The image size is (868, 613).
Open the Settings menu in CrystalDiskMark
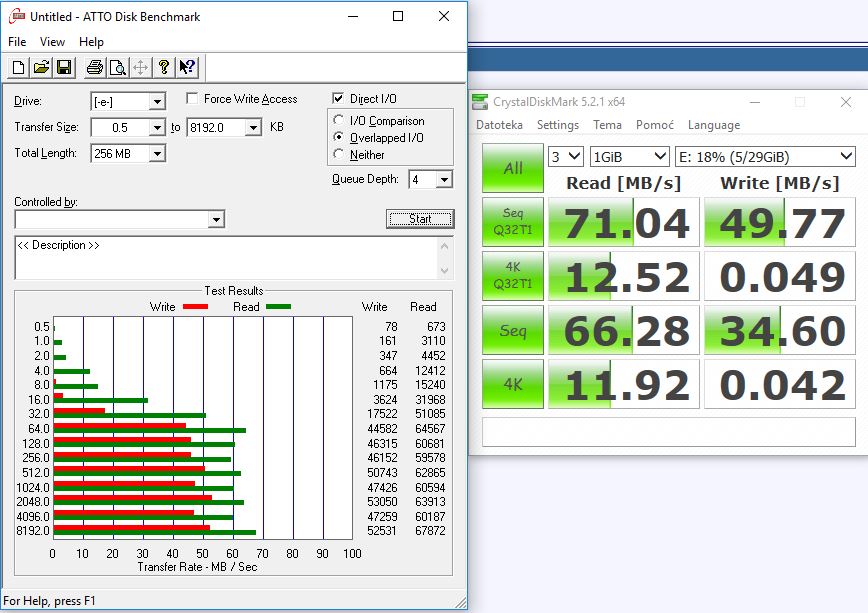(x=557, y=125)
